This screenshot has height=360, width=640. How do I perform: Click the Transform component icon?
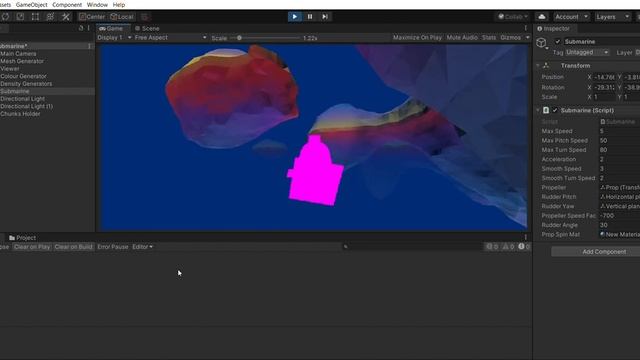tap(546, 66)
